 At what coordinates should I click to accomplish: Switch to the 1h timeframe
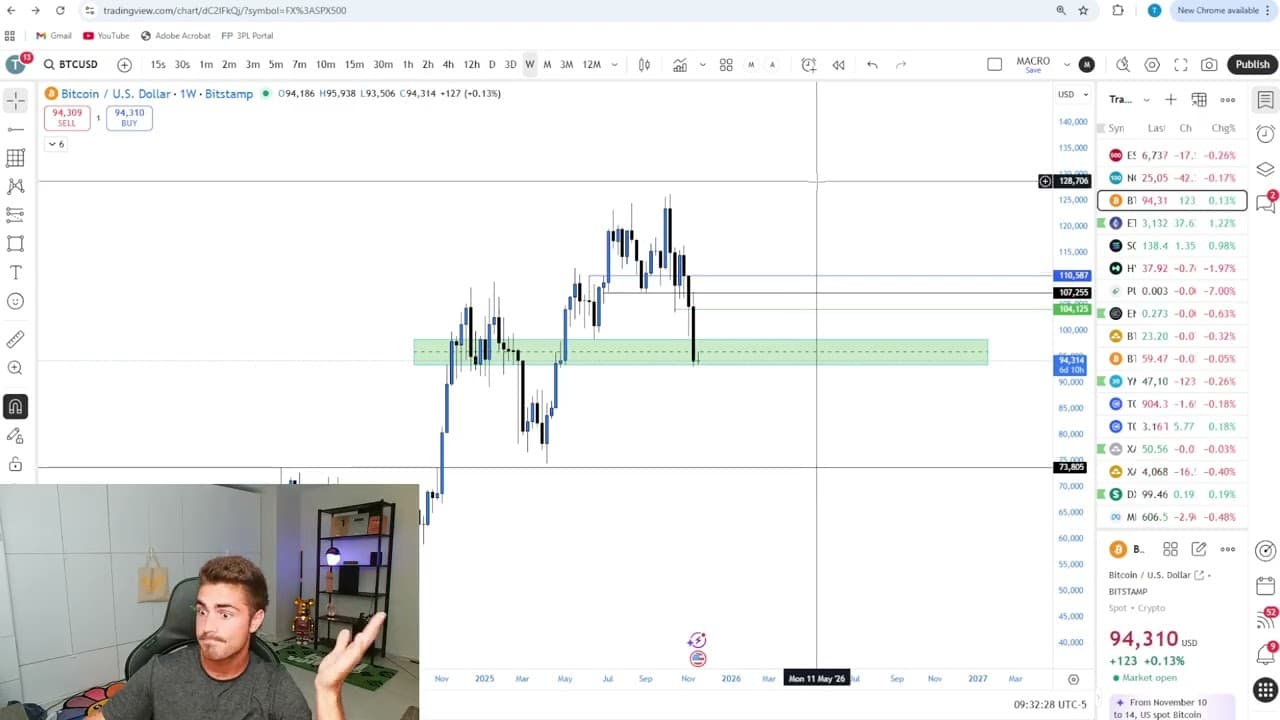tap(408, 65)
